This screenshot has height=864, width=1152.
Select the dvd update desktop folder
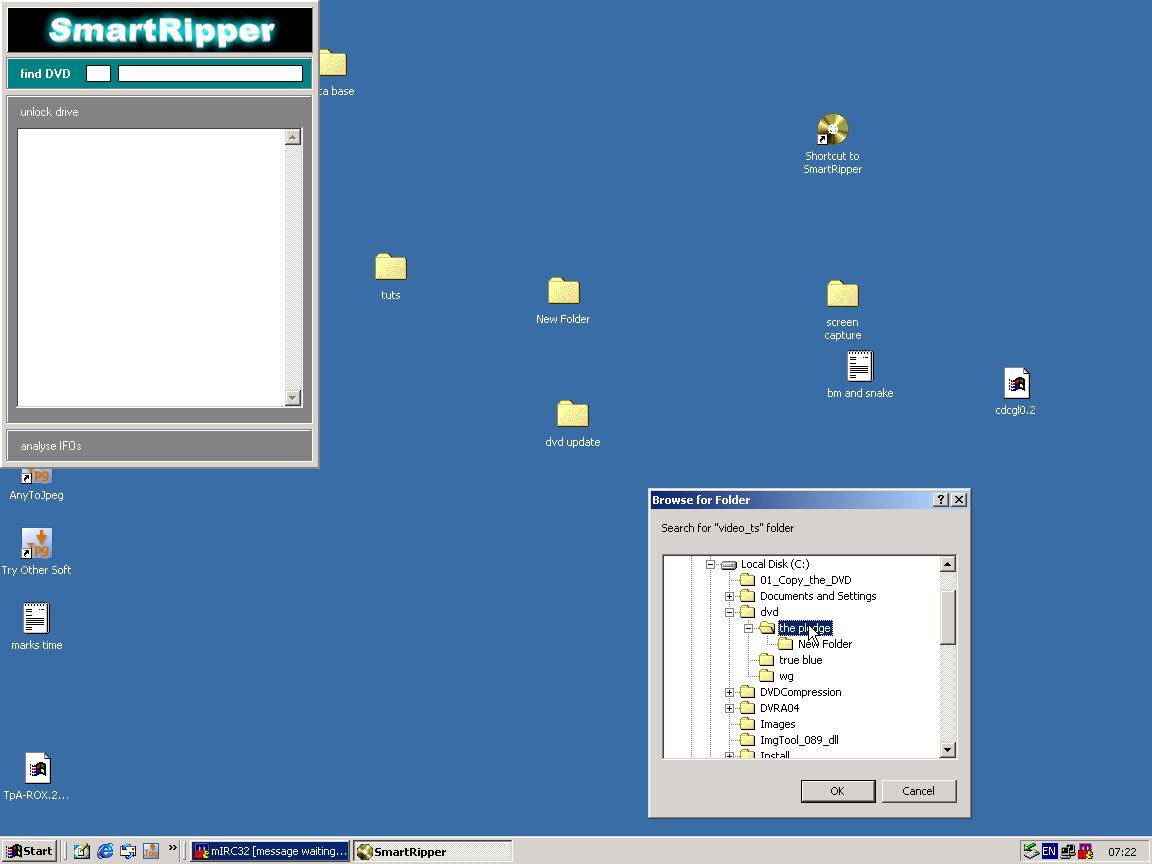pyautogui.click(x=572, y=424)
